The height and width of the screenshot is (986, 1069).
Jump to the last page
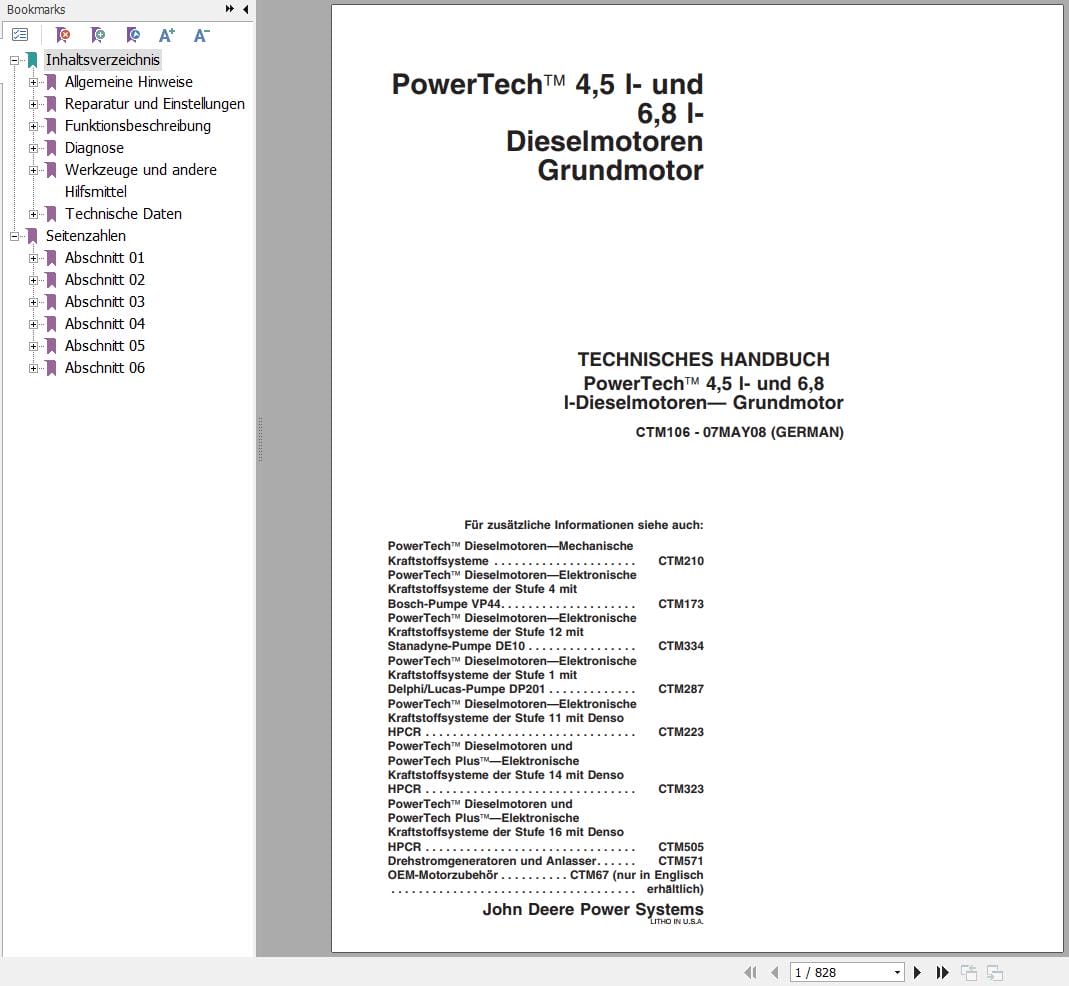click(x=943, y=972)
